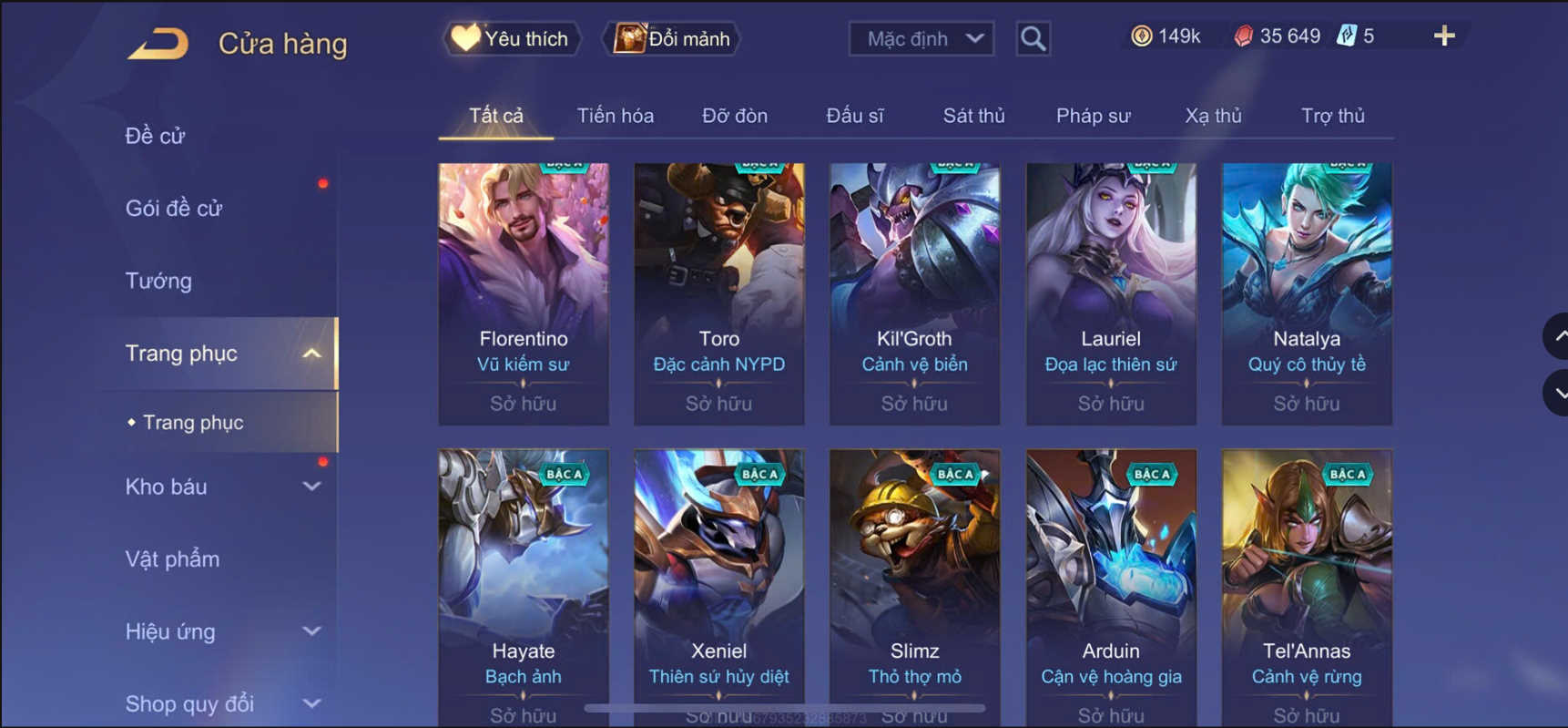Open the search magnifier icon
1568x728 pixels.
tap(1033, 38)
